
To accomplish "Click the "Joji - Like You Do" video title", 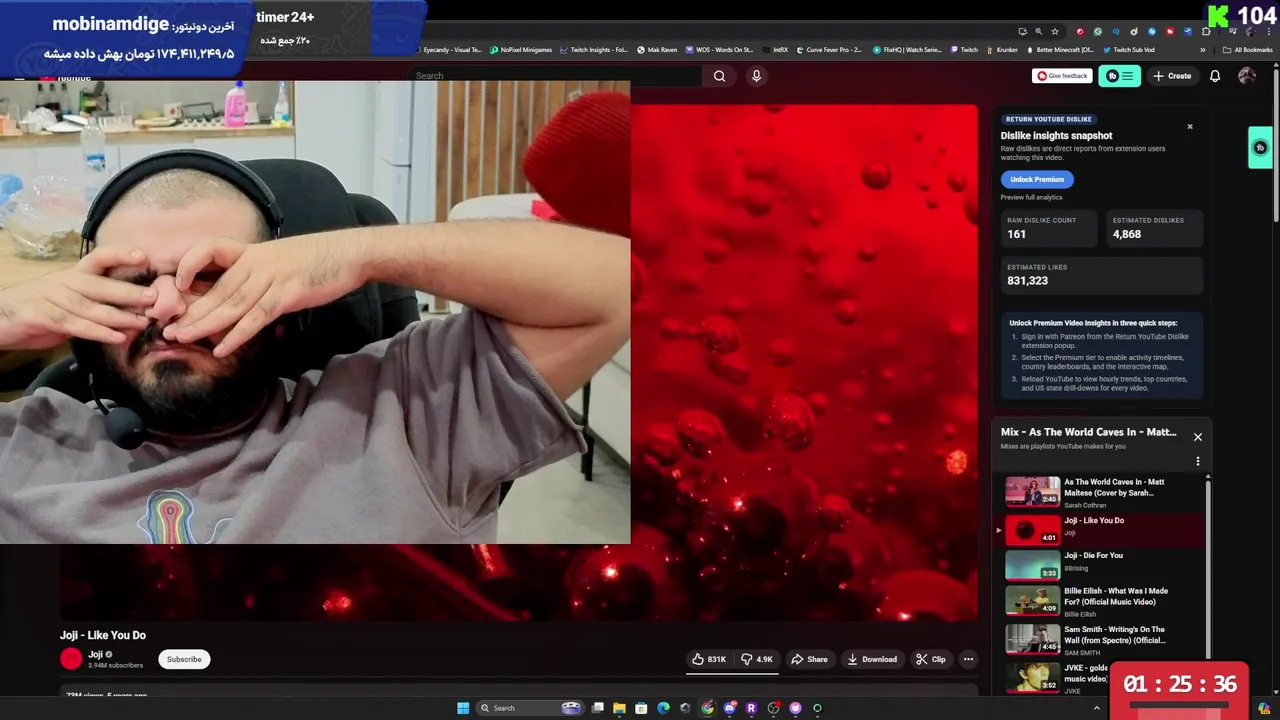I will pyautogui.click(x=103, y=635).
